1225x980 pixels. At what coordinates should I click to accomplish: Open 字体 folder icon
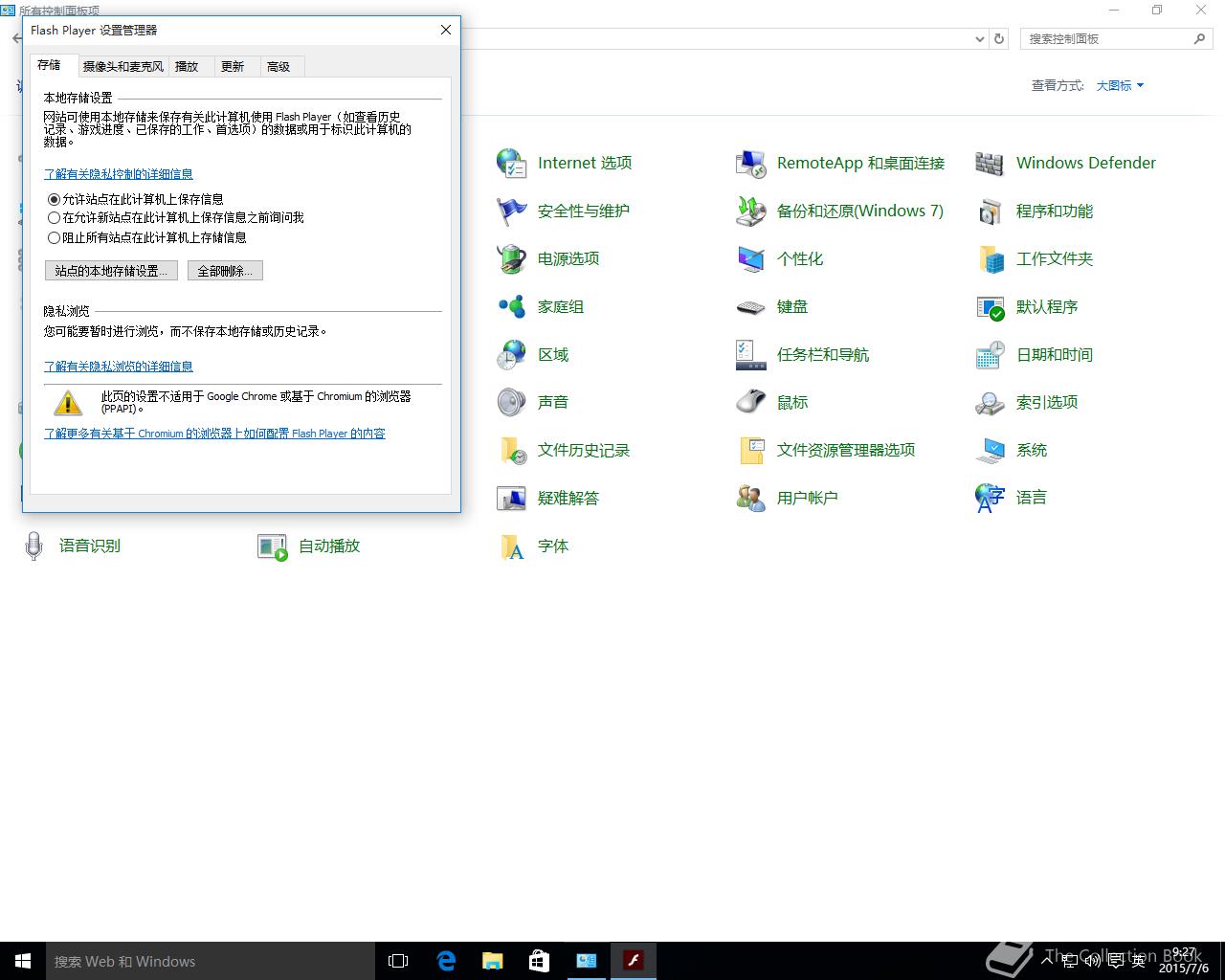511,546
